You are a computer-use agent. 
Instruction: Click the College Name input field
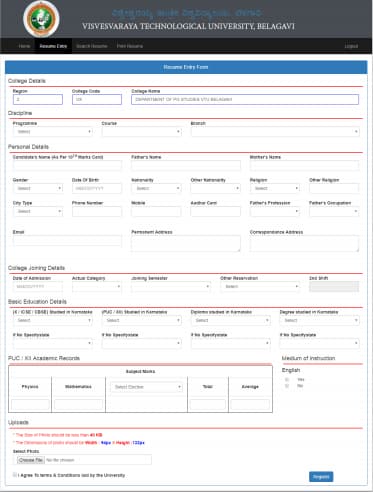245,99
